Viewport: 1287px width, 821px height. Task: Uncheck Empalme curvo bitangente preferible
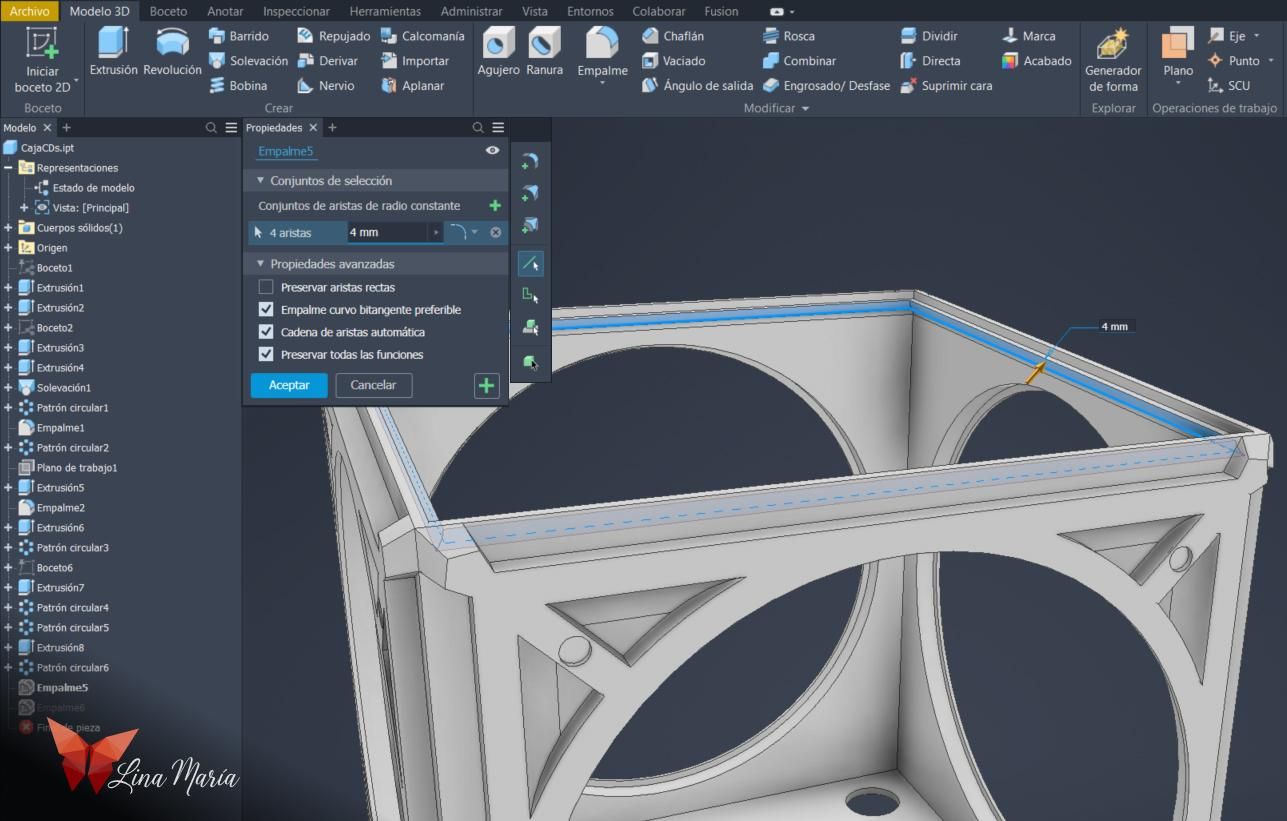(x=266, y=310)
